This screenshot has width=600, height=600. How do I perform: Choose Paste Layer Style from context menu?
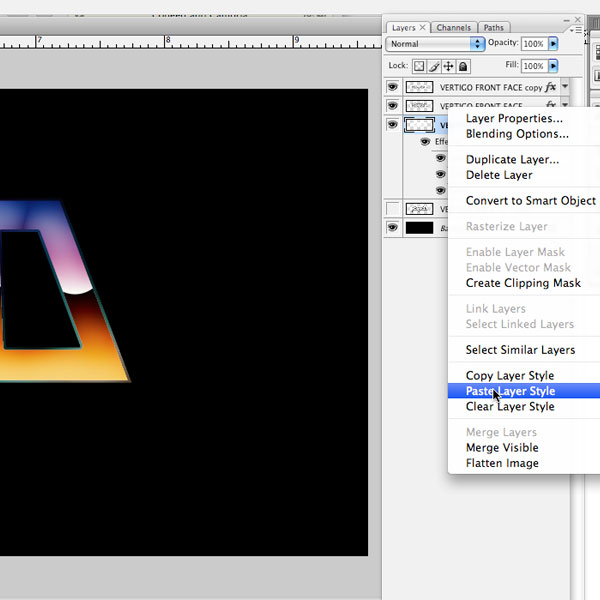(510, 391)
